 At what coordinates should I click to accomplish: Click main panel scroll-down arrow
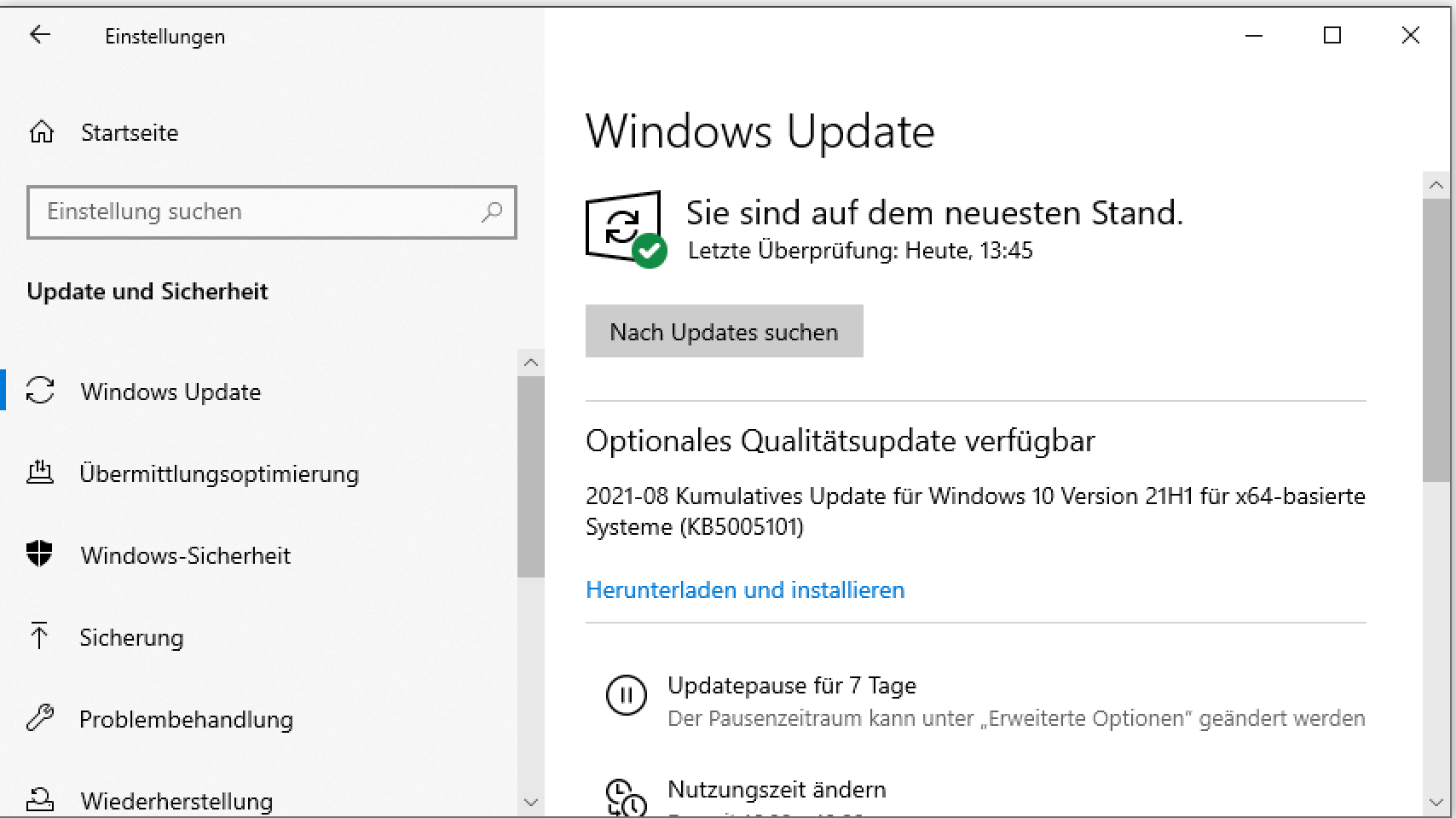1436,803
